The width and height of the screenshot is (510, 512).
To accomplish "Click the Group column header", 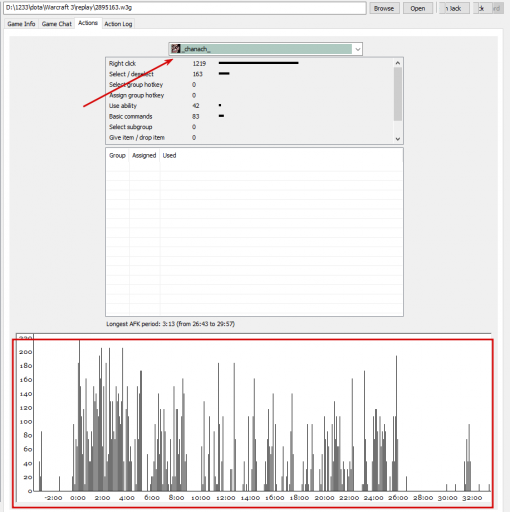I will [117, 155].
